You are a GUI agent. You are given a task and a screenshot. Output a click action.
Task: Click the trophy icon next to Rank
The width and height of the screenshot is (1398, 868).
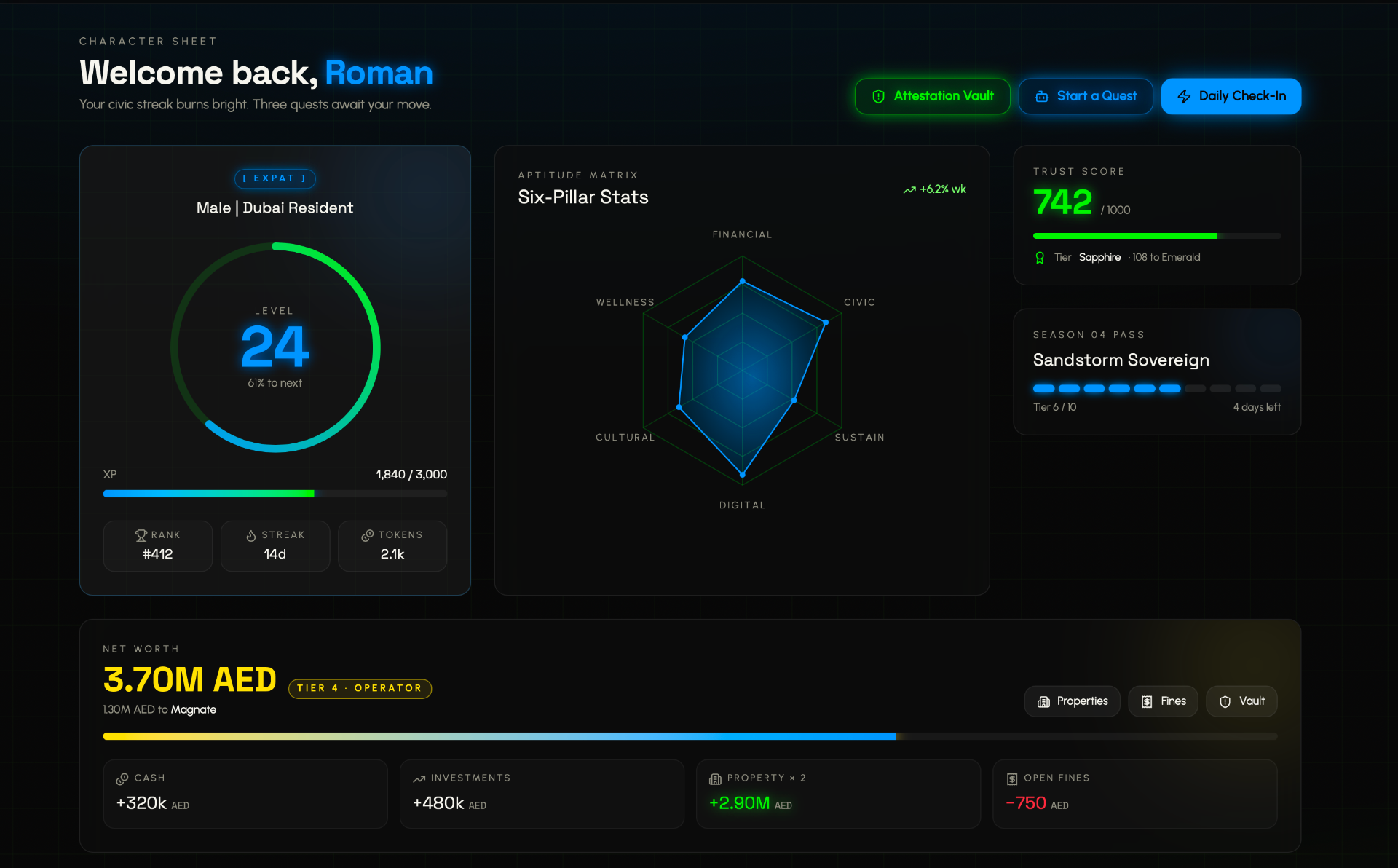point(141,535)
